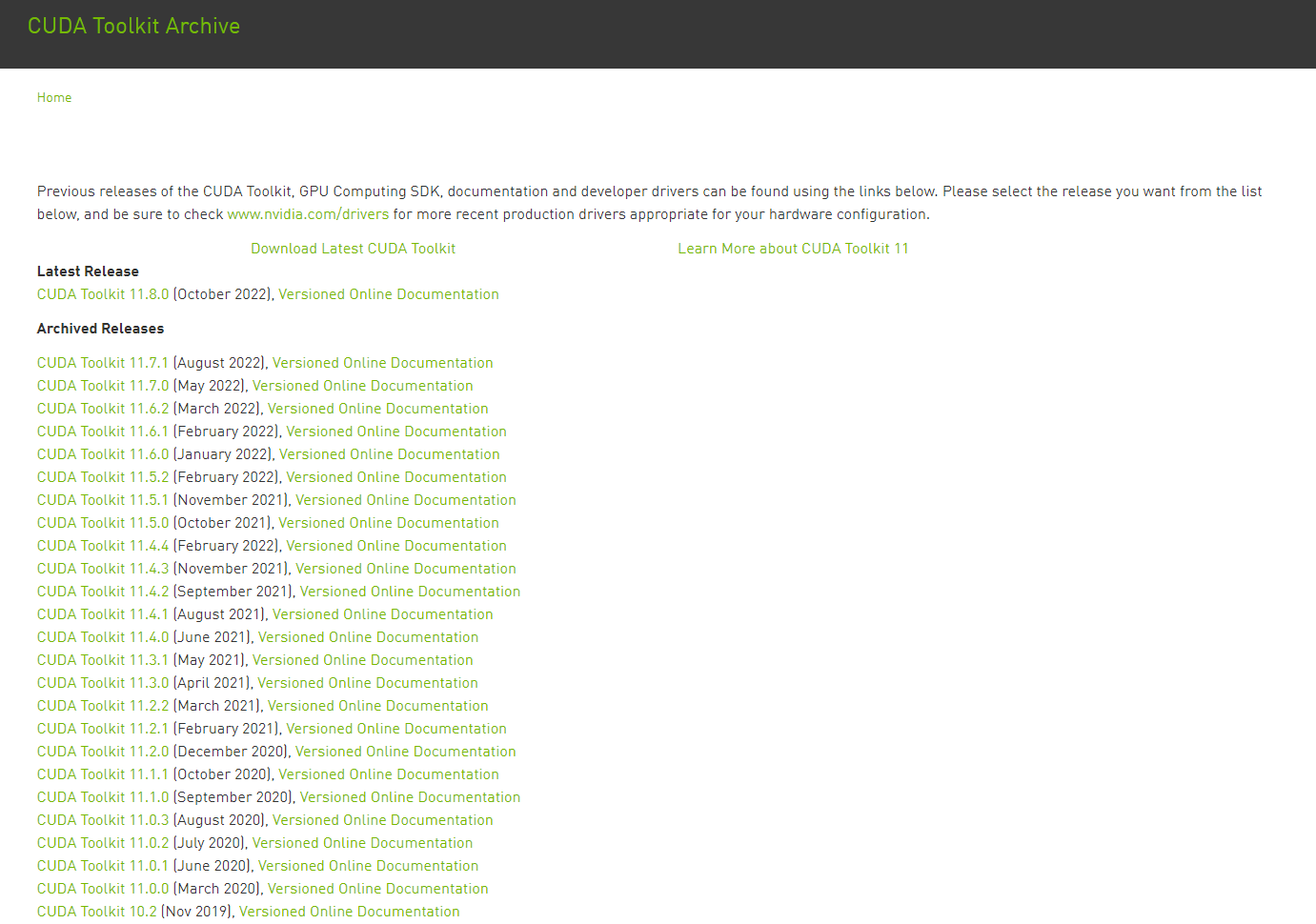The width and height of the screenshot is (1316, 924).
Task: View docs for July 2020 release
Action: (363, 843)
